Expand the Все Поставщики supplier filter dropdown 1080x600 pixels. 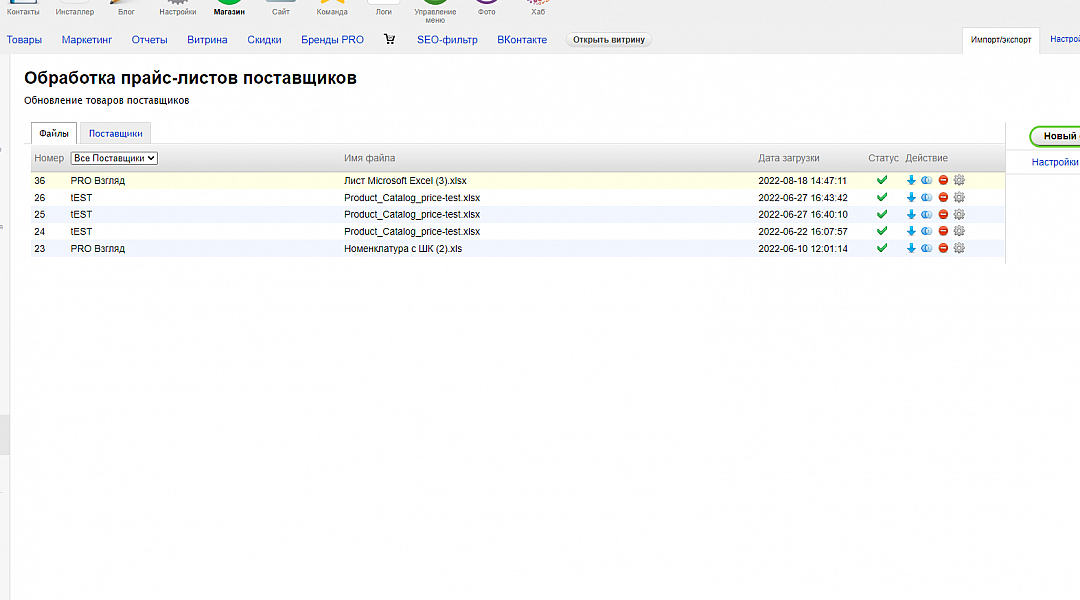tap(114, 158)
